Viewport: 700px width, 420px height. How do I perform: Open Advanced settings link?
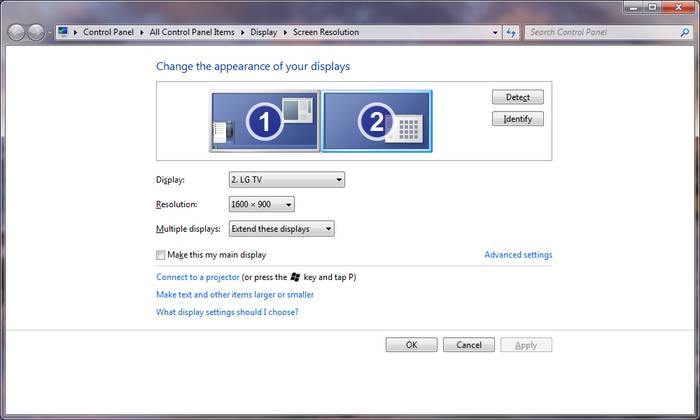pos(518,255)
